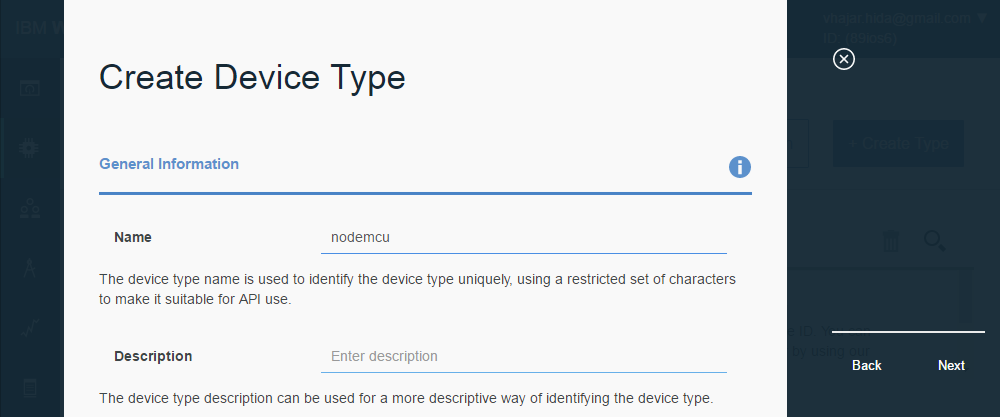Go Back to the previous step
This screenshot has width=1000, height=417.
[867, 365]
